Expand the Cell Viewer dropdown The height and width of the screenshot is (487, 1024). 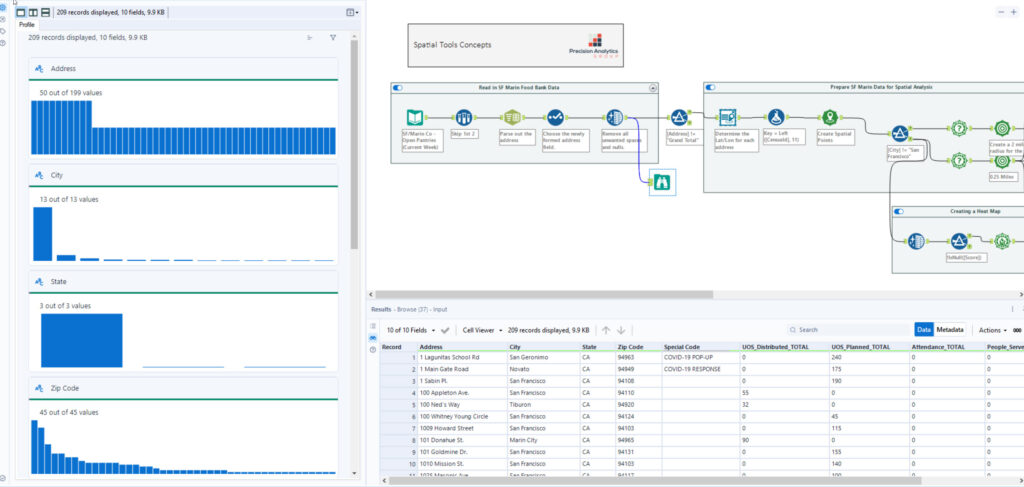482,330
